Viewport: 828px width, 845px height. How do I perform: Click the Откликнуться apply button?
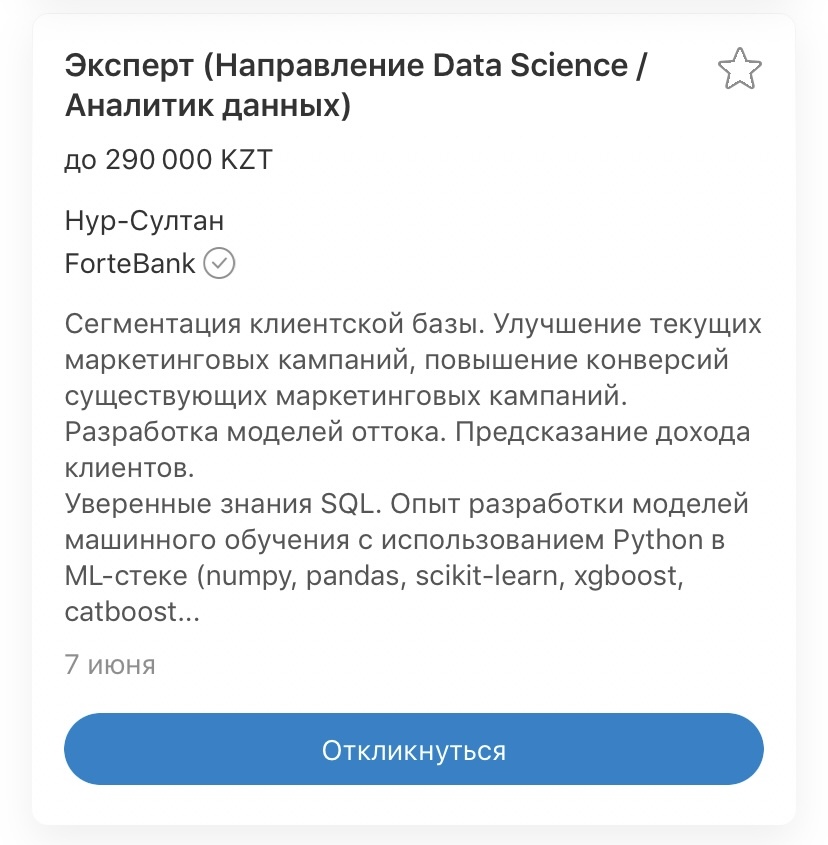(413, 749)
